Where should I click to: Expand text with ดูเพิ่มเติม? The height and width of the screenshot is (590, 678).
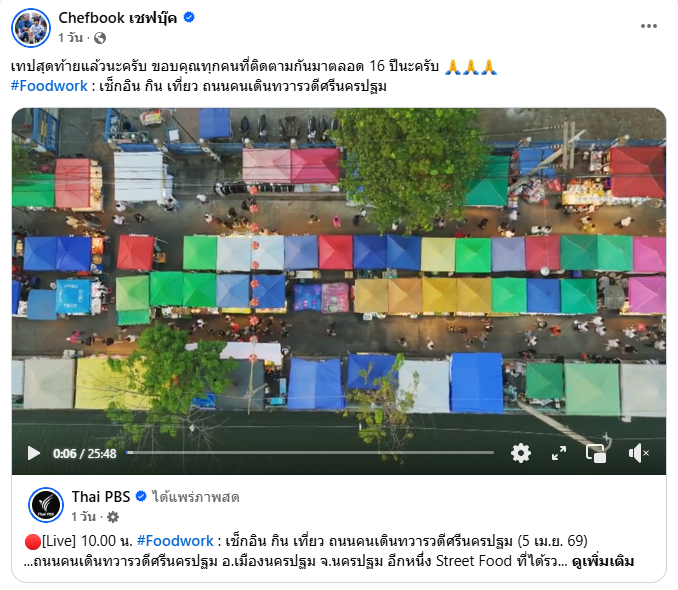coord(603,561)
